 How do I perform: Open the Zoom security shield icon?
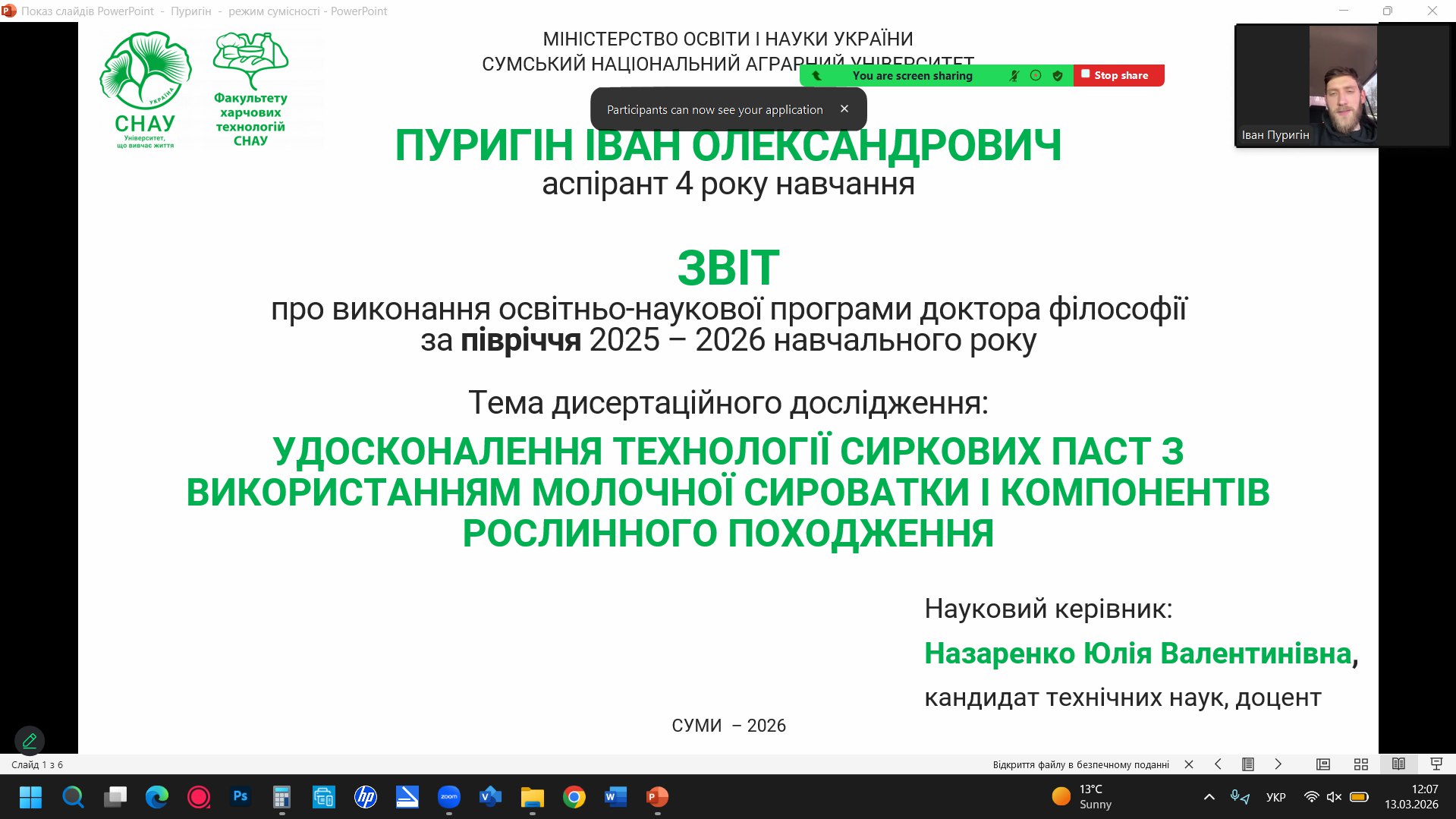coord(1058,76)
